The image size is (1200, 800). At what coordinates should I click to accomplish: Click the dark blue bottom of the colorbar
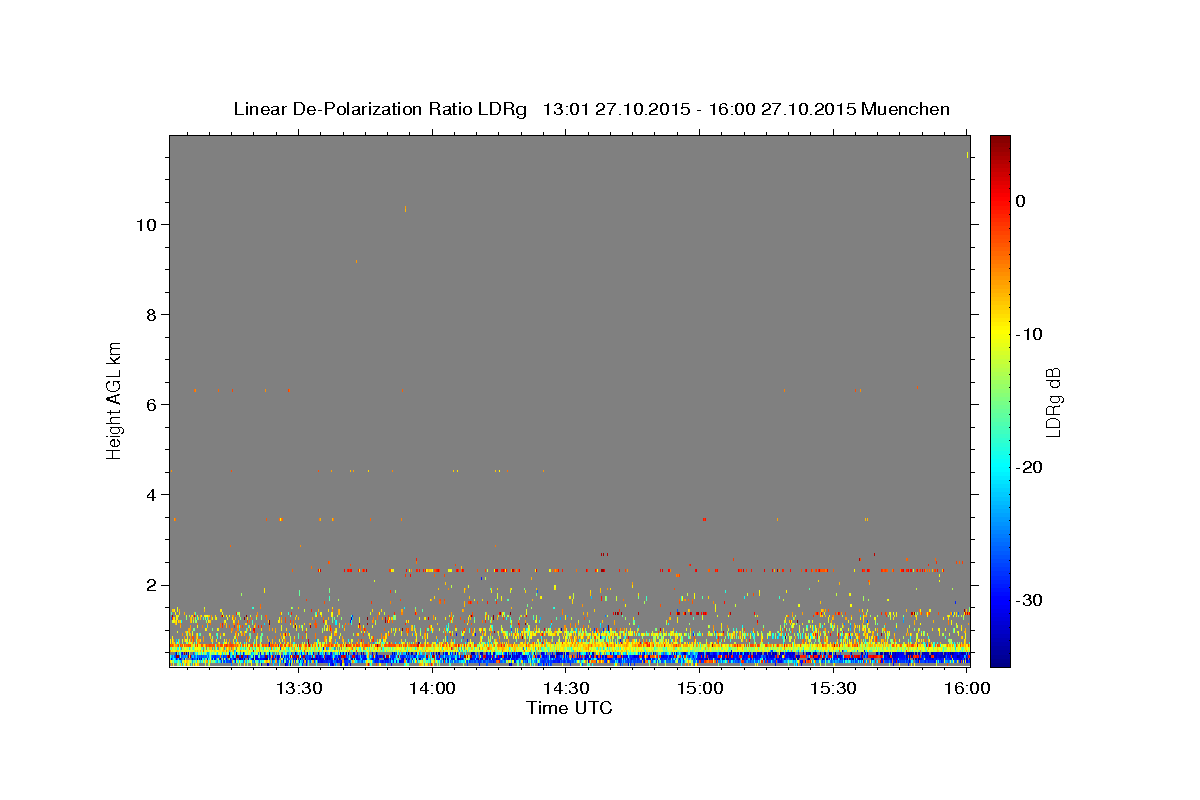tap(1000, 655)
